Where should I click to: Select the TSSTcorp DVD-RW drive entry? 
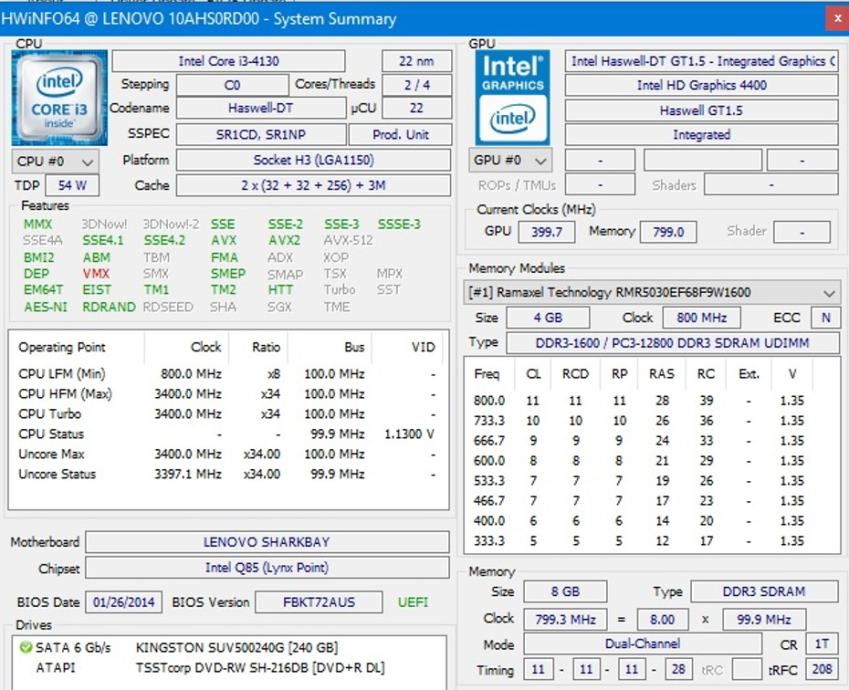[259, 667]
